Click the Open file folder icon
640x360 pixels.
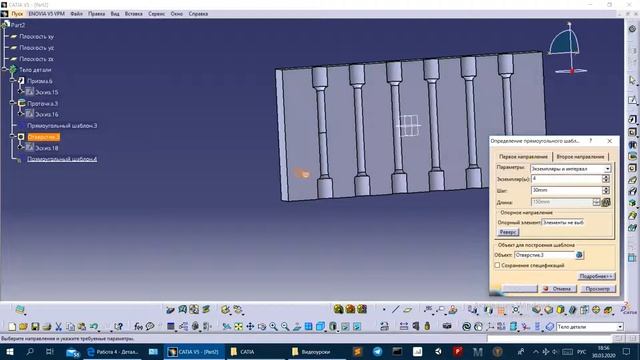coord(23,327)
